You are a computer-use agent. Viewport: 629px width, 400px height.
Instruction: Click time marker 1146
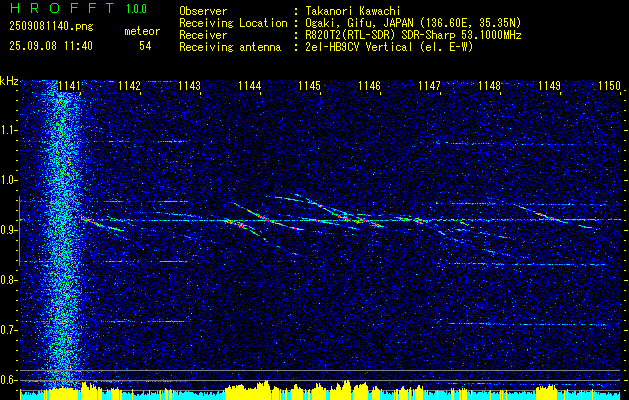click(x=369, y=85)
